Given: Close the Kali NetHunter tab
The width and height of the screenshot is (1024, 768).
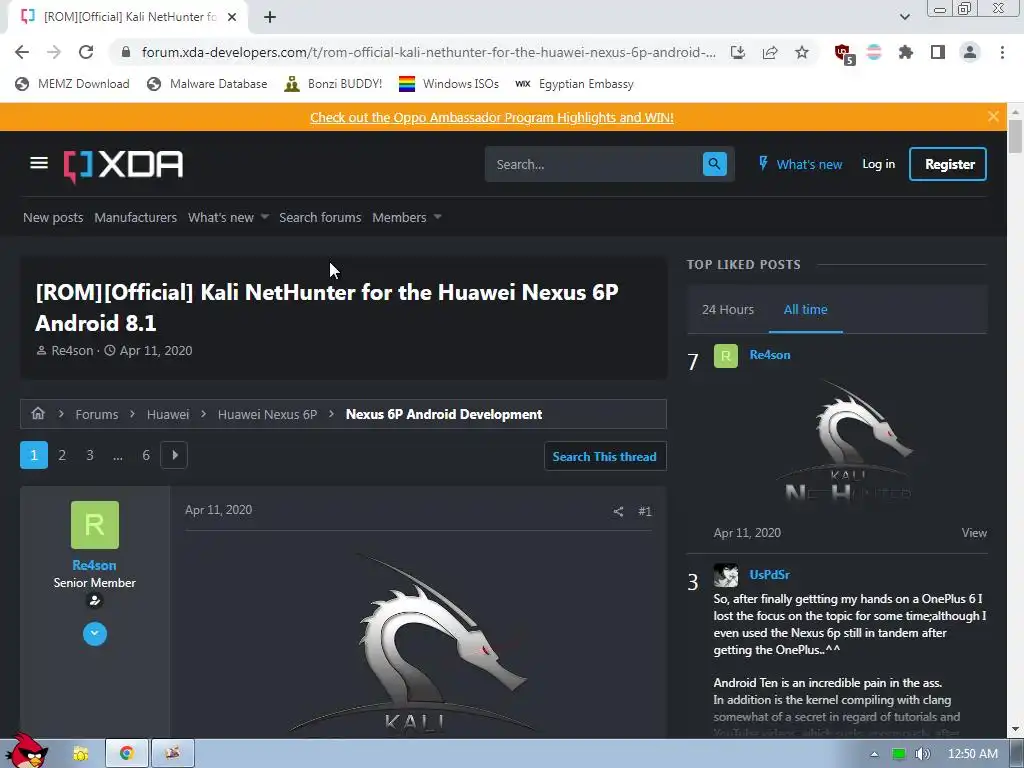Looking at the screenshot, I should tap(232, 17).
